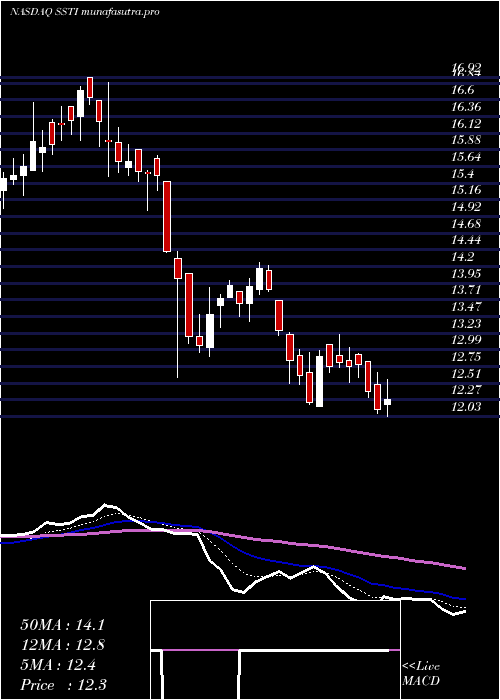This screenshot has height=700, width=500.
Task: Select the 12.51 price axis label
Action: (x=466, y=374)
